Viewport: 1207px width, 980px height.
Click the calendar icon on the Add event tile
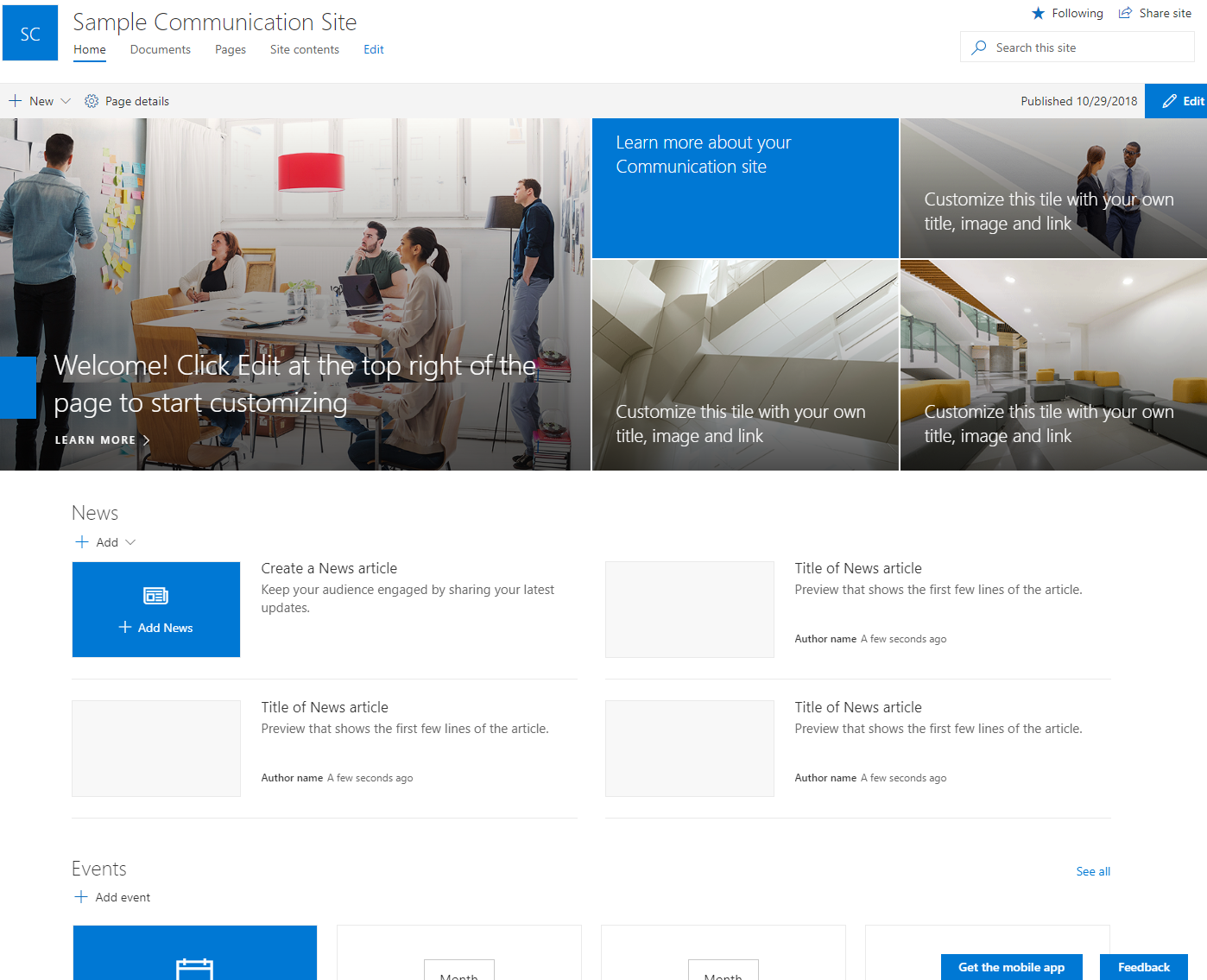(x=195, y=969)
